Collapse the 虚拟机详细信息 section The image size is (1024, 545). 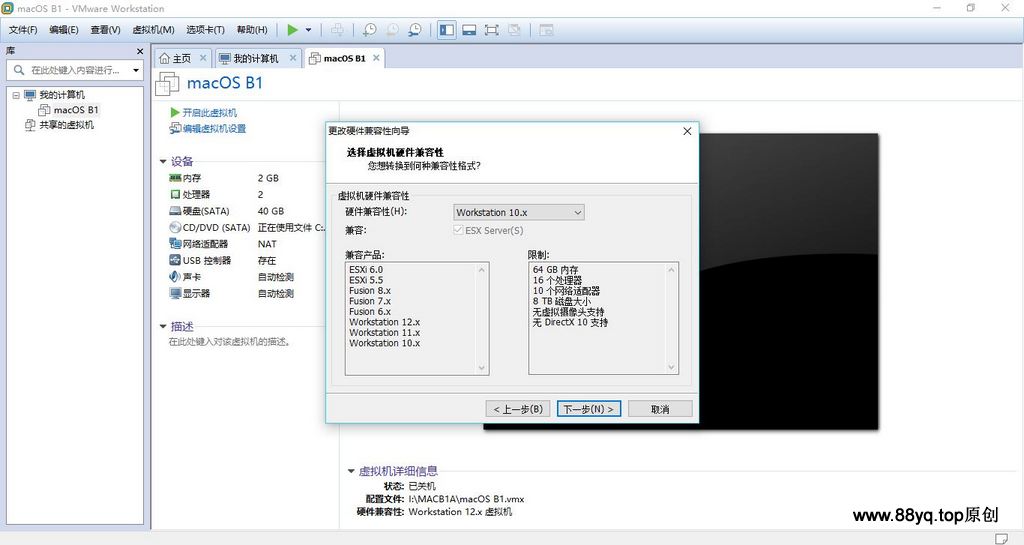point(351,471)
